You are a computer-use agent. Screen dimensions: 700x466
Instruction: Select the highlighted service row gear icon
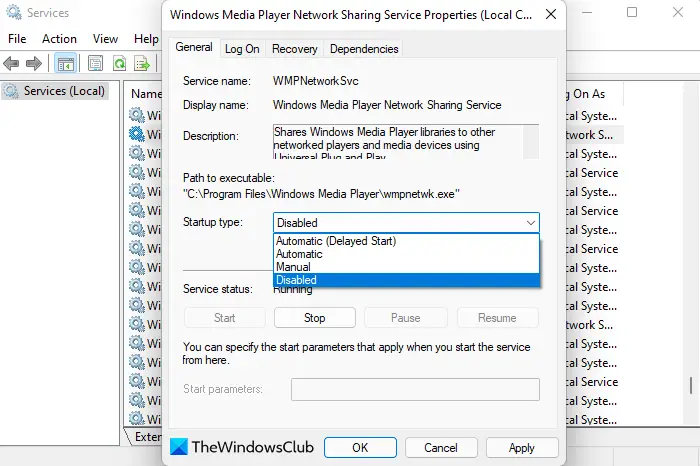click(x=137, y=134)
